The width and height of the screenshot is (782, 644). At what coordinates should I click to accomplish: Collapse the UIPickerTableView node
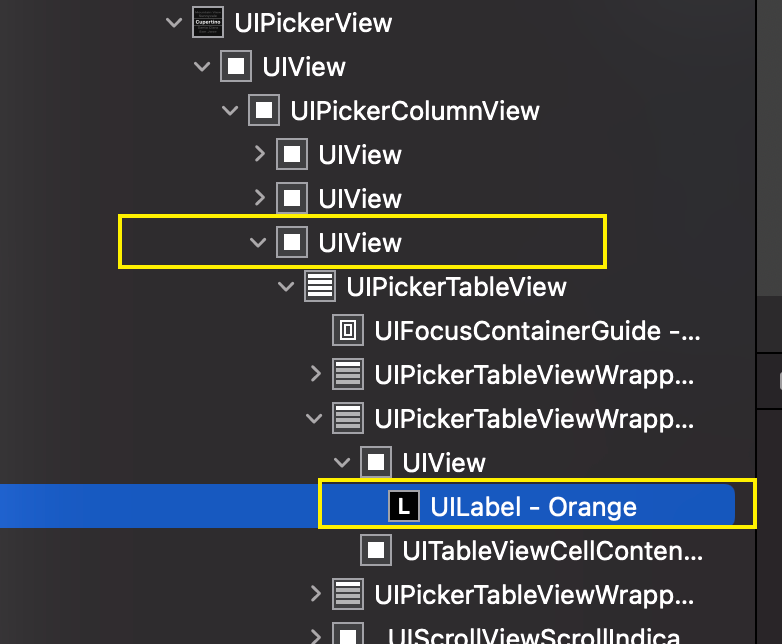tap(288, 287)
